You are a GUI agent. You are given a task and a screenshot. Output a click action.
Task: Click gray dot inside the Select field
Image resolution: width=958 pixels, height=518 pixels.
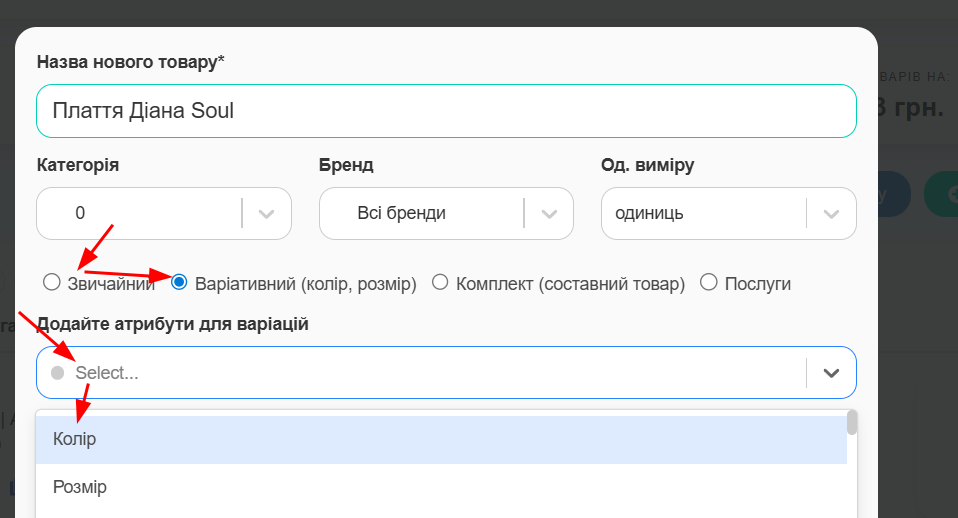click(57, 373)
